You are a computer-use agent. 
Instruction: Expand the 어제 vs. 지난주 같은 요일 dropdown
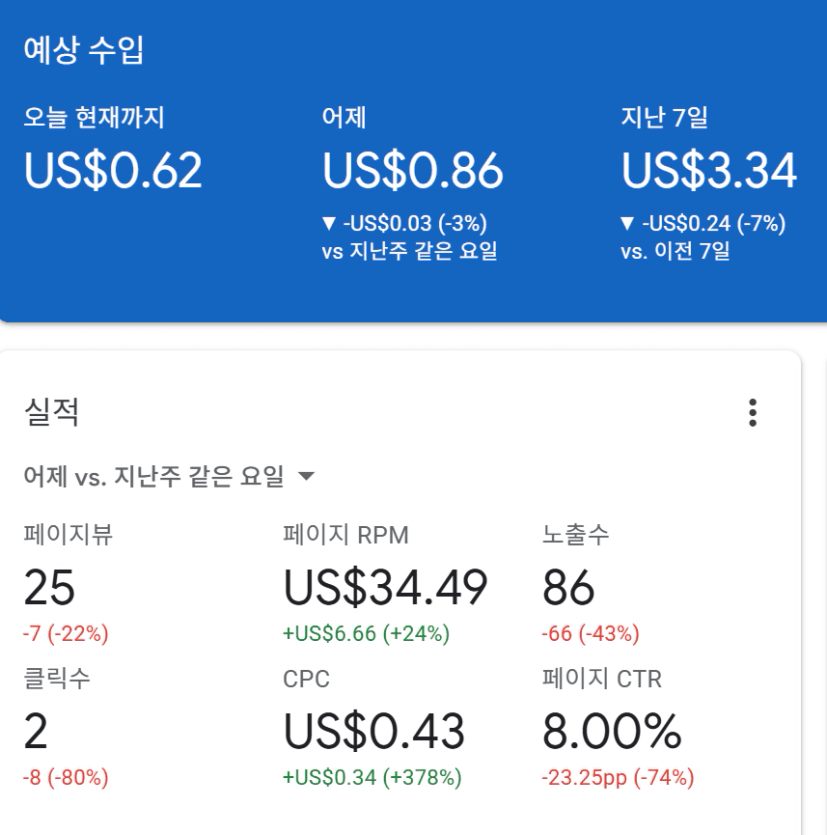pos(307,476)
